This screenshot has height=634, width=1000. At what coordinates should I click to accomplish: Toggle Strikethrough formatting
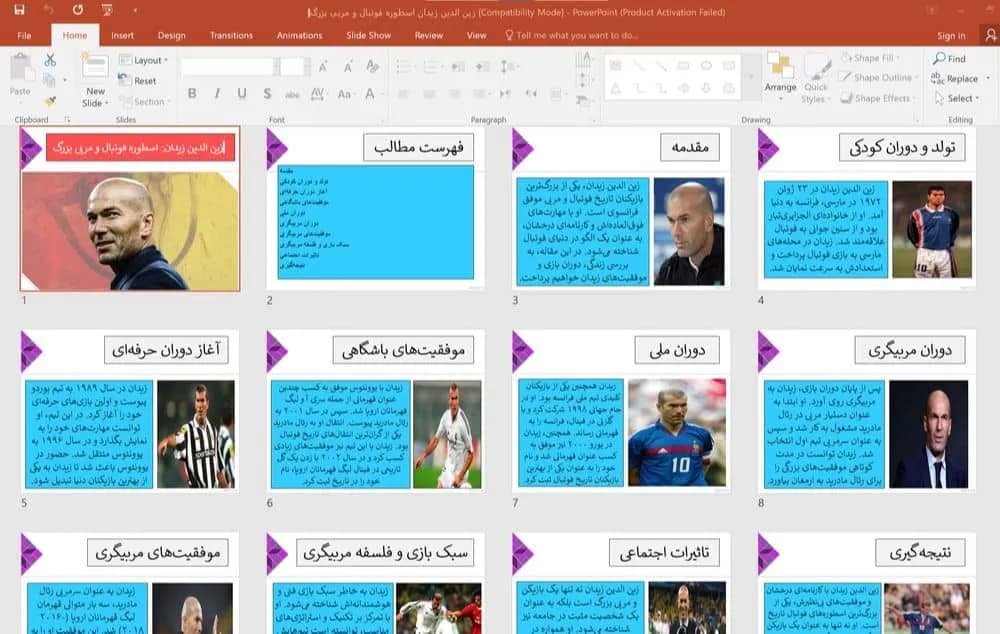coord(292,94)
